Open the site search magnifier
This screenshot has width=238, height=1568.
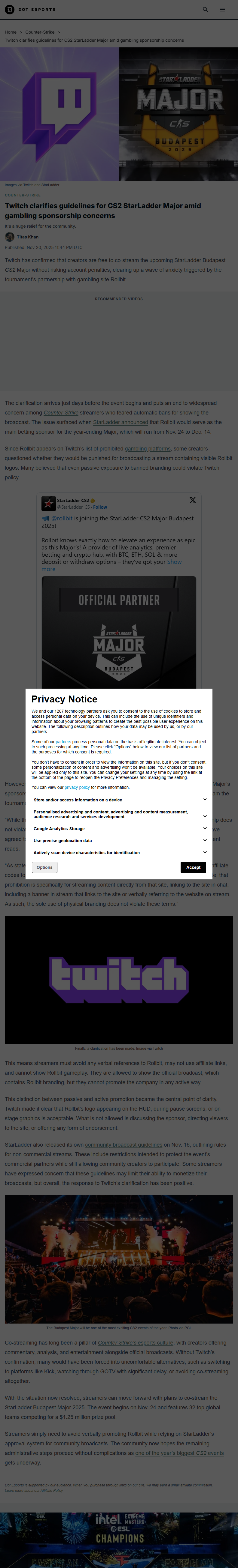(x=206, y=9)
